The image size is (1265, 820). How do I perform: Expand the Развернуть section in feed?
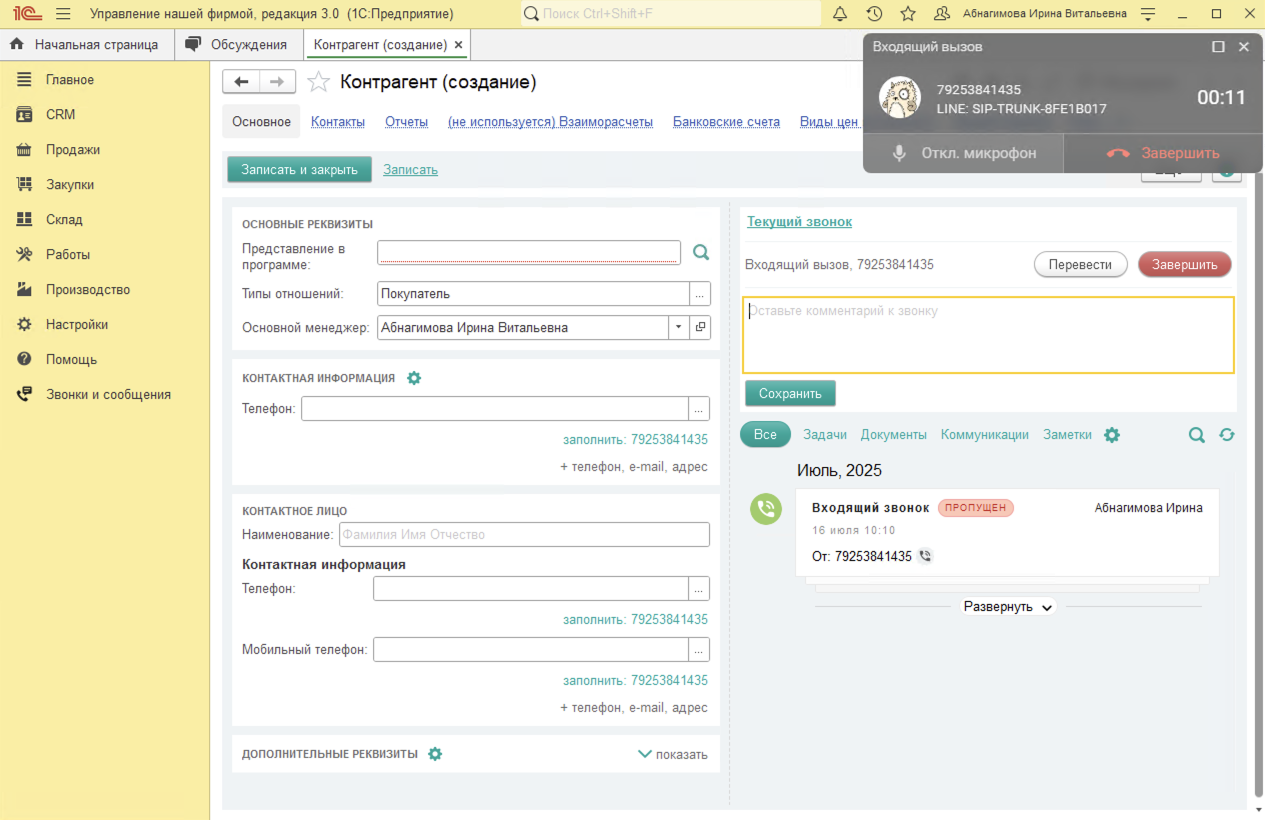click(x=1008, y=607)
